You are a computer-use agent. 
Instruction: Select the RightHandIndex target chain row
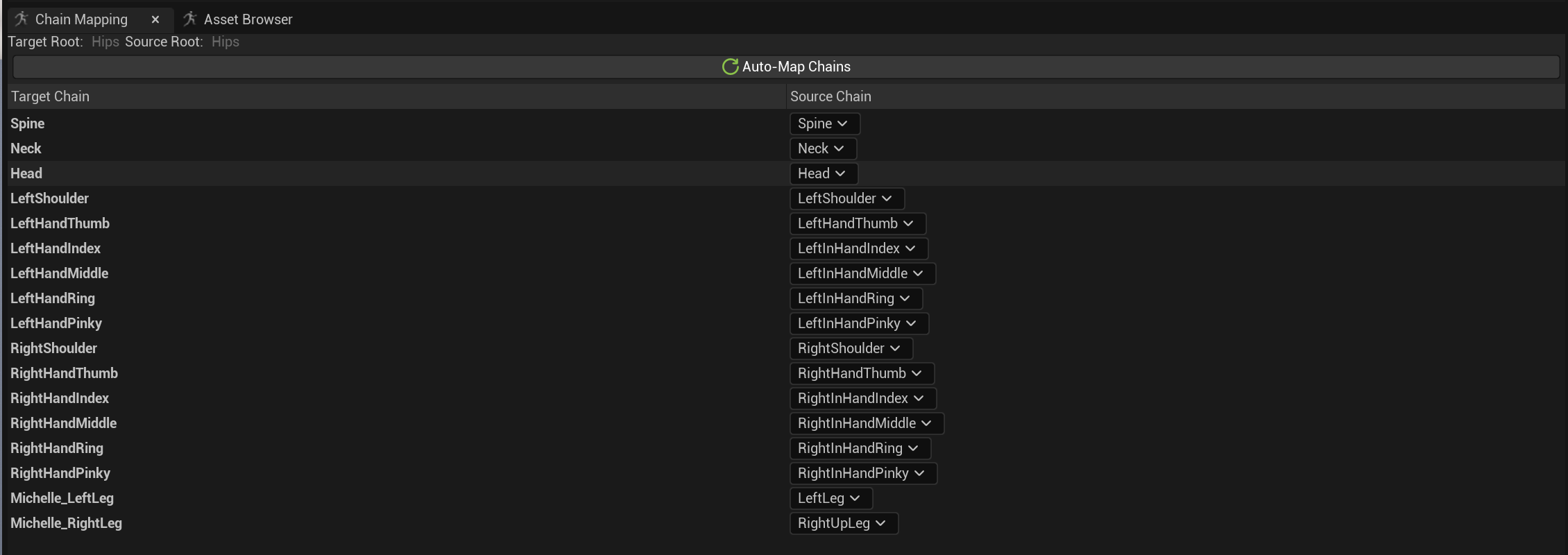tap(786, 398)
